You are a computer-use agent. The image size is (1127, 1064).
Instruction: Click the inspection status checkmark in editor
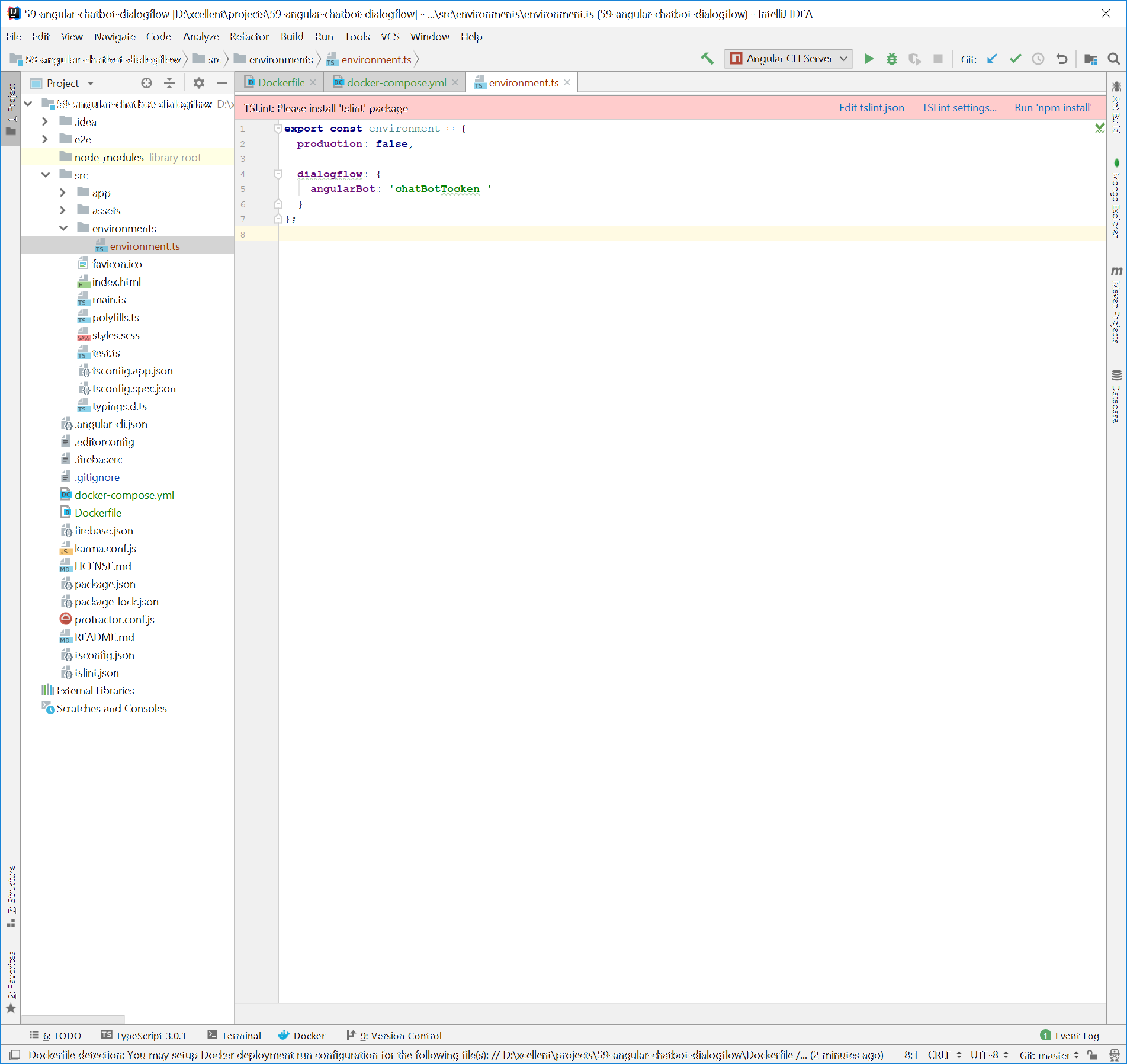point(1100,127)
